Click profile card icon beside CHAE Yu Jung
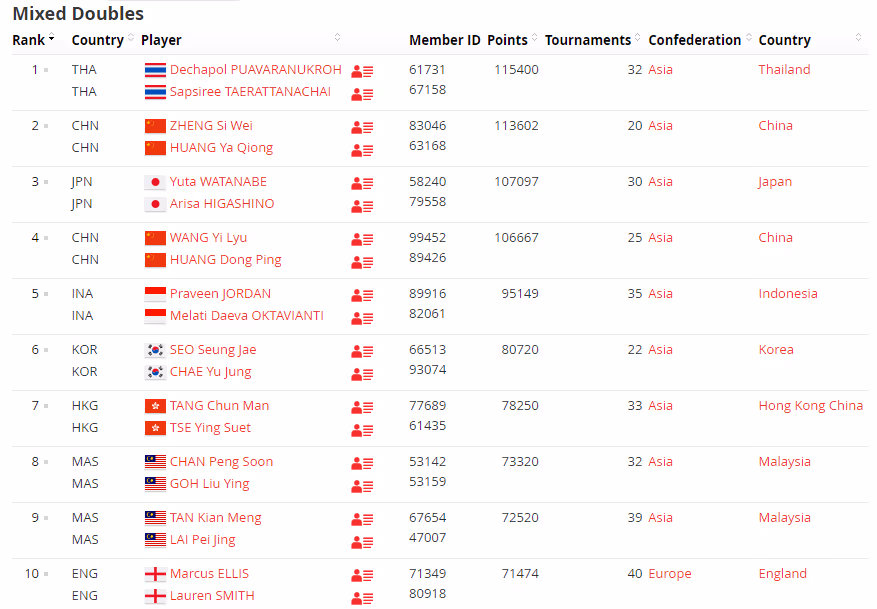This screenshot has height=609, width=877. pos(362,374)
